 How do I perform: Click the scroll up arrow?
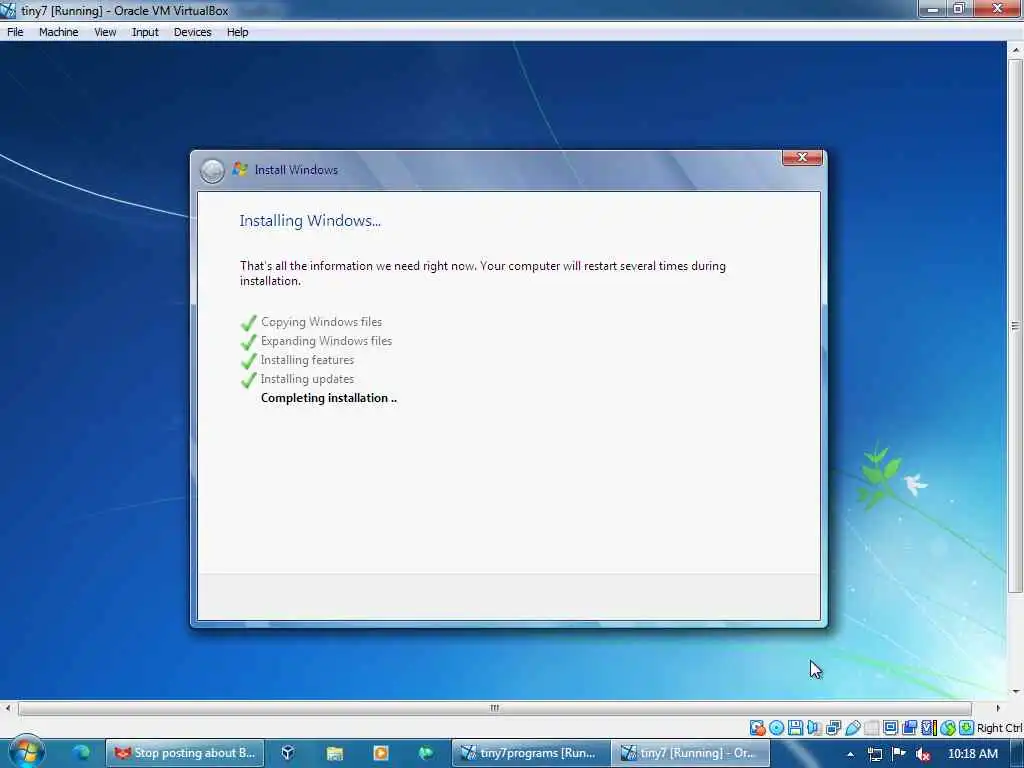click(1016, 50)
